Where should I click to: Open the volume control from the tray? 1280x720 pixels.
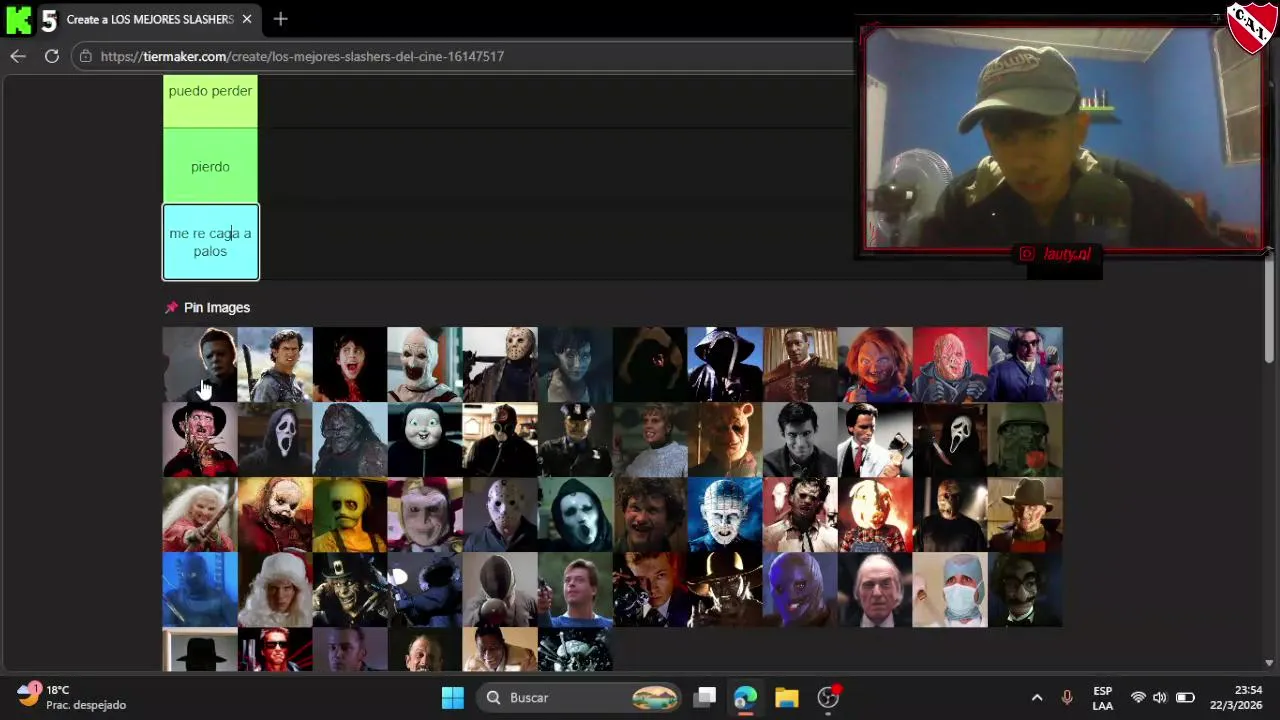(x=1160, y=697)
